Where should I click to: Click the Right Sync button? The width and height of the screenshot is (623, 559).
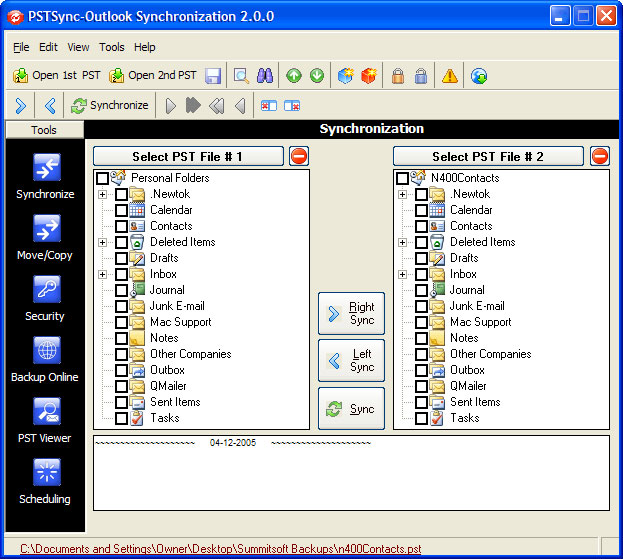351,313
